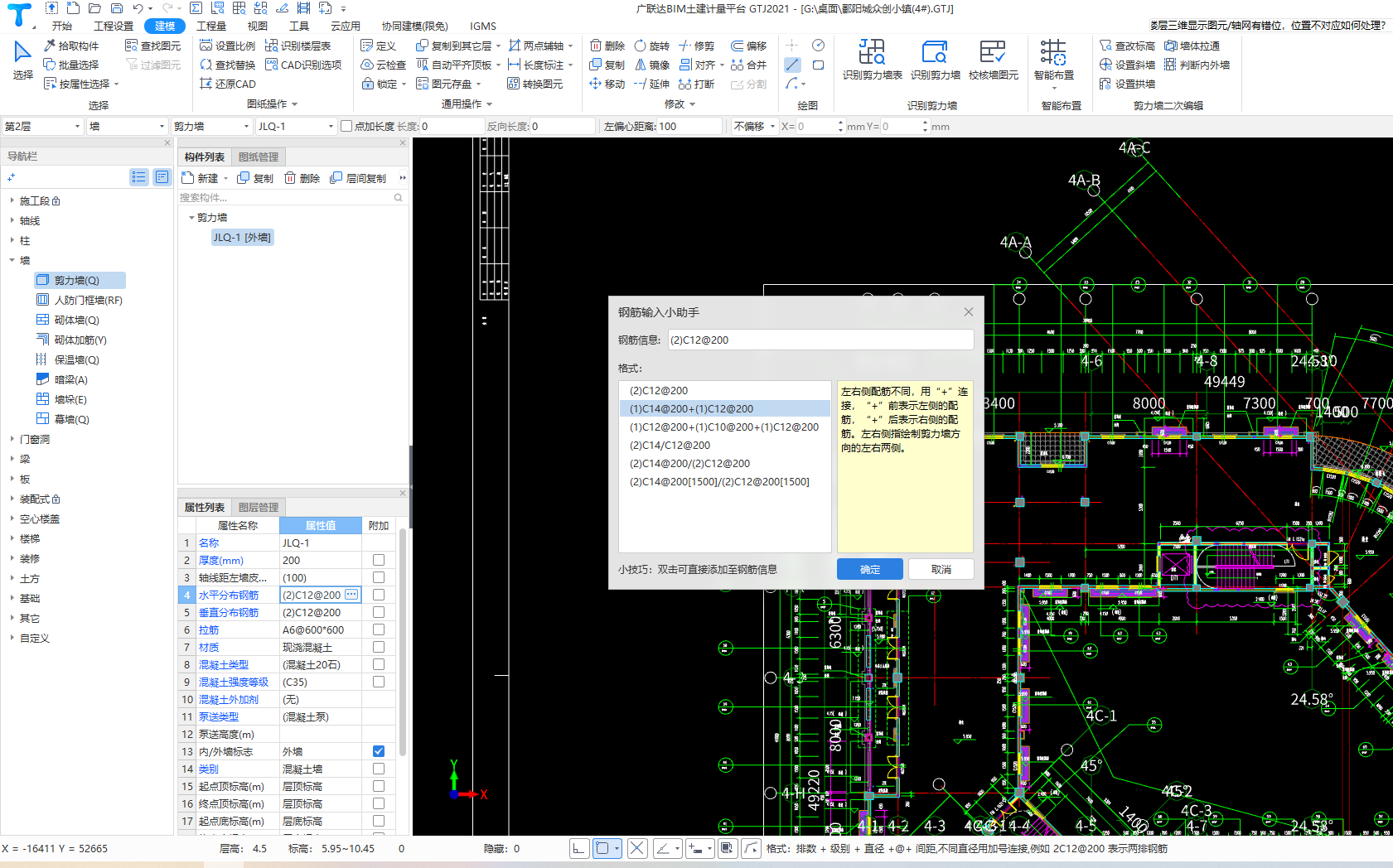Open ellipsis button in 水平分布钢筋 value cell

351,595
